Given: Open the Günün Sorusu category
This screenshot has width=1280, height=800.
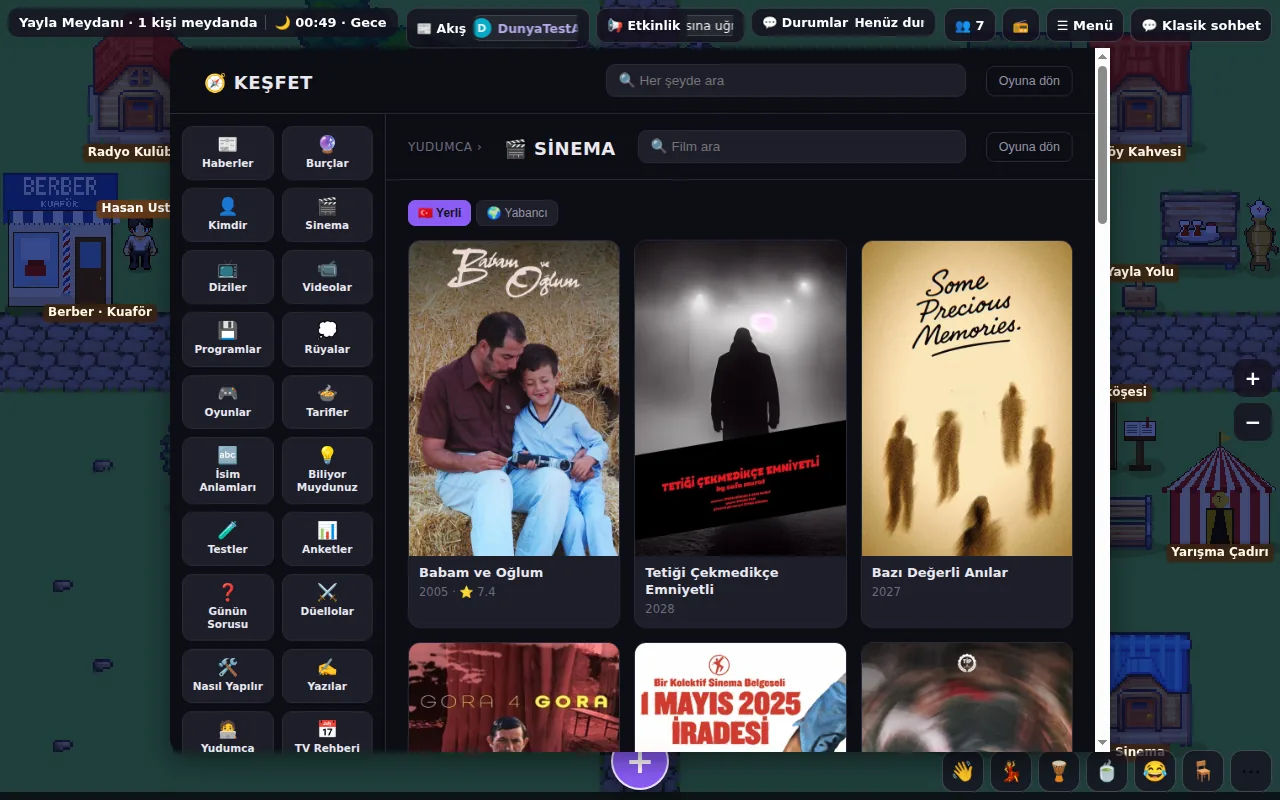Looking at the screenshot, I should click(228, 607).
